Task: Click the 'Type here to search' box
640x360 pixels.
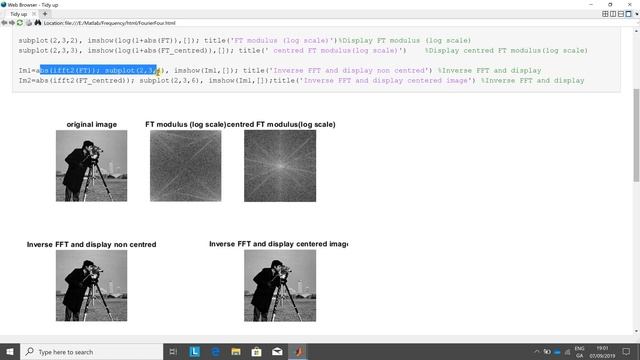Action: point(91,351)
